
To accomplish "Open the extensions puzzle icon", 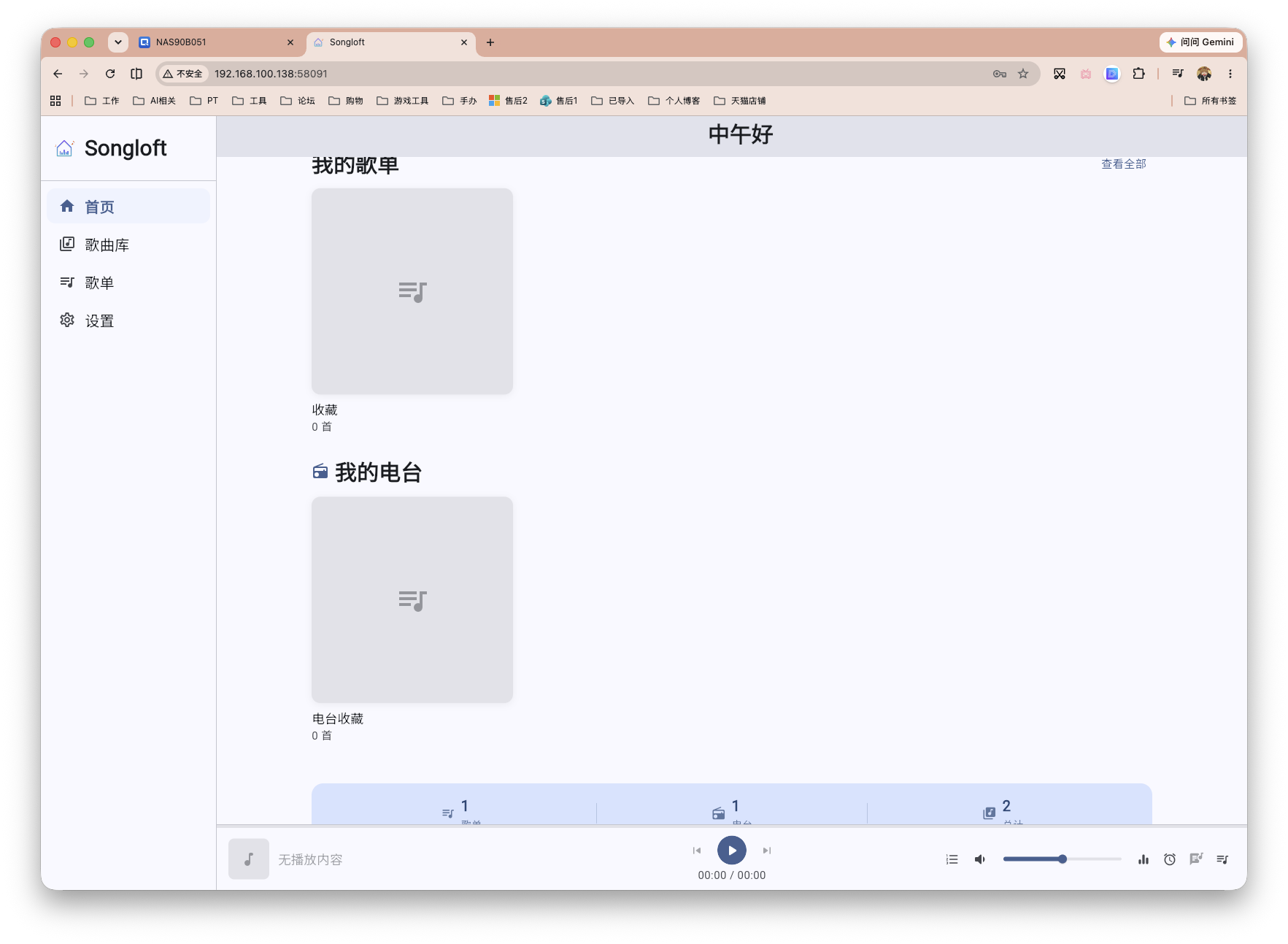I will [x=1138, y=74].
